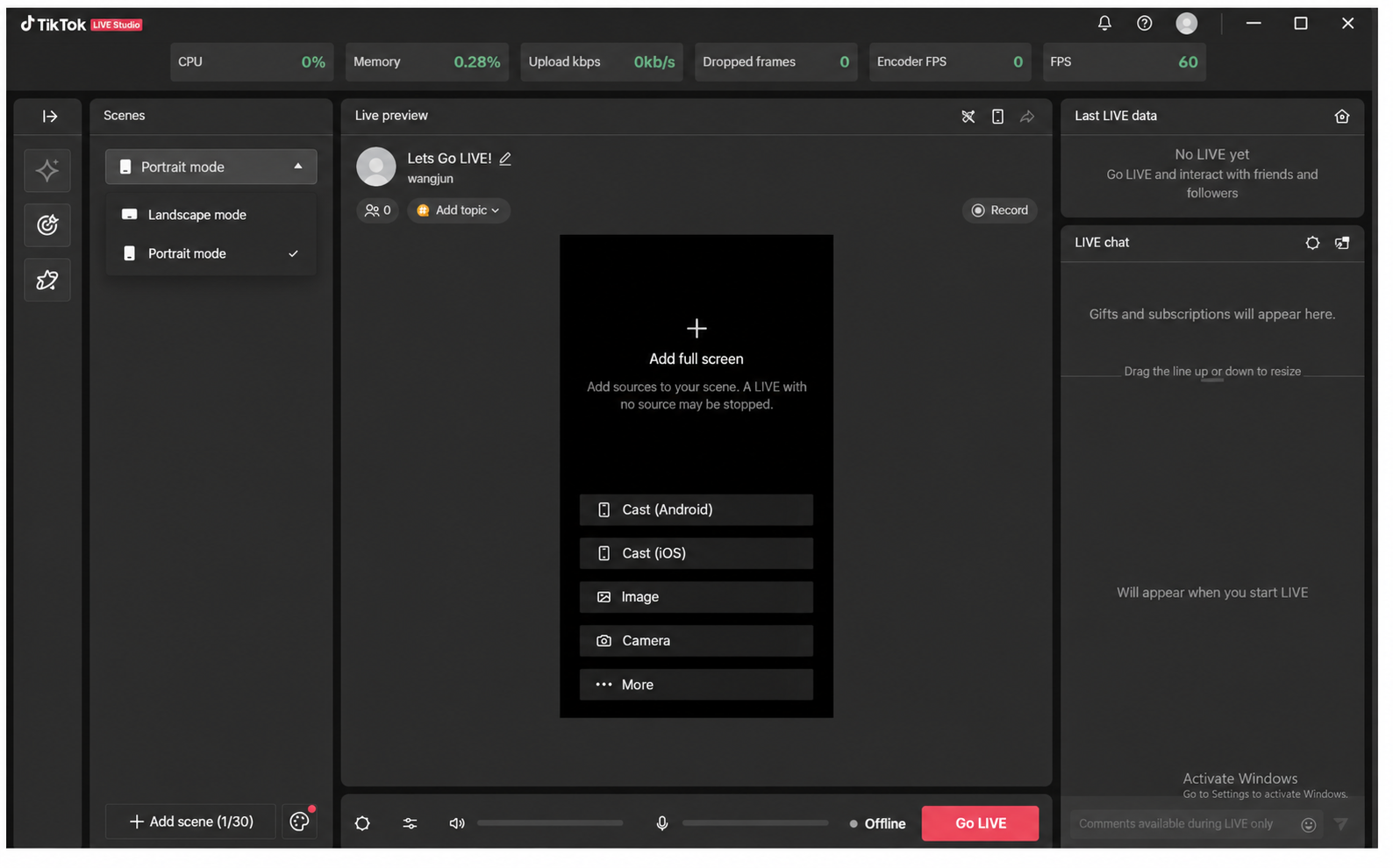The height and width of the screenshot is (868, 1393).
Task: Open the theme palette icon near Add scene
Action: tap(300, 822)
